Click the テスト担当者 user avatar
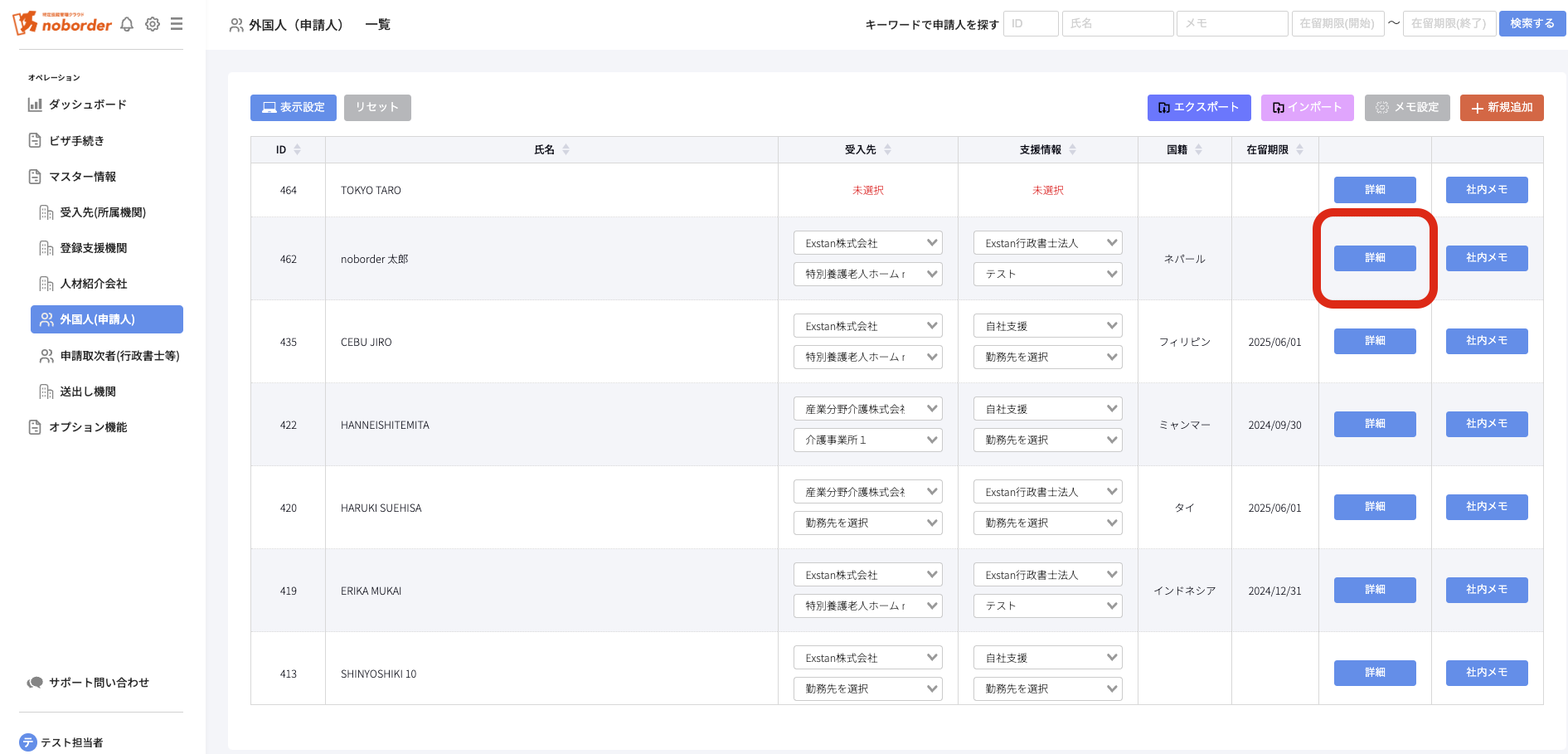The height and width of the screenshot is (754, 1568). click(28, 742)
